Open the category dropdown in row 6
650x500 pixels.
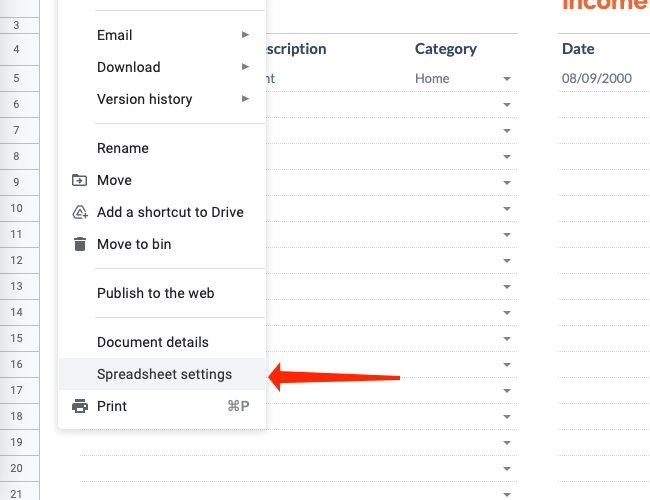[507, 105]
